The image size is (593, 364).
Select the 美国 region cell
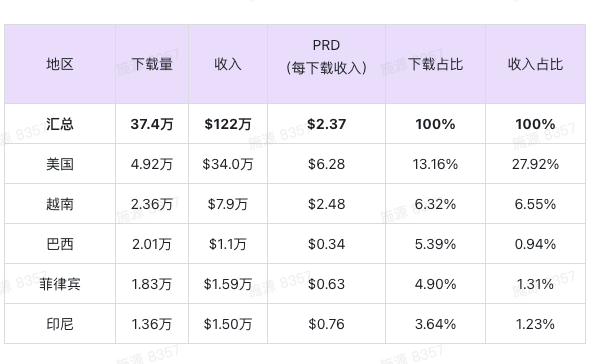point(60,164)
